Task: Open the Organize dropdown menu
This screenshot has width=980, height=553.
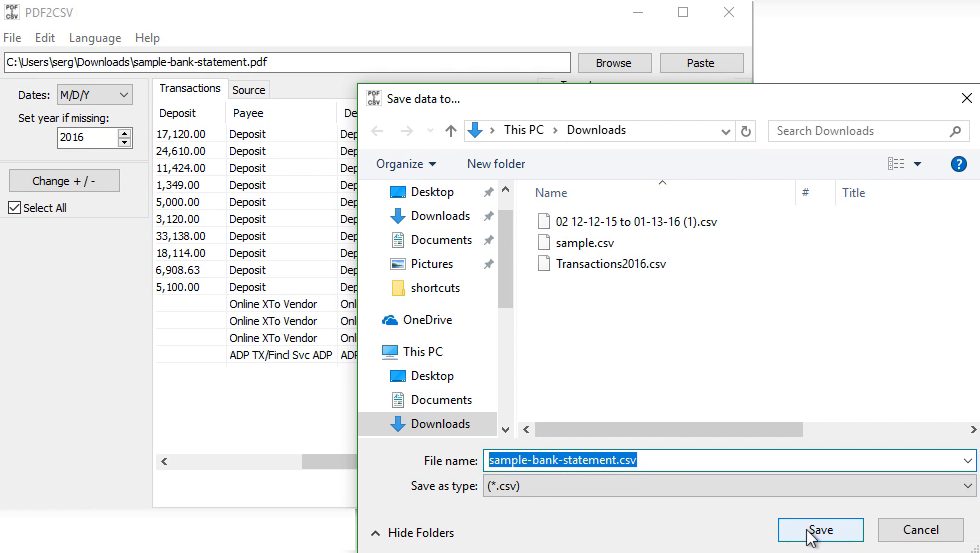Action: [x=406, y=164]
